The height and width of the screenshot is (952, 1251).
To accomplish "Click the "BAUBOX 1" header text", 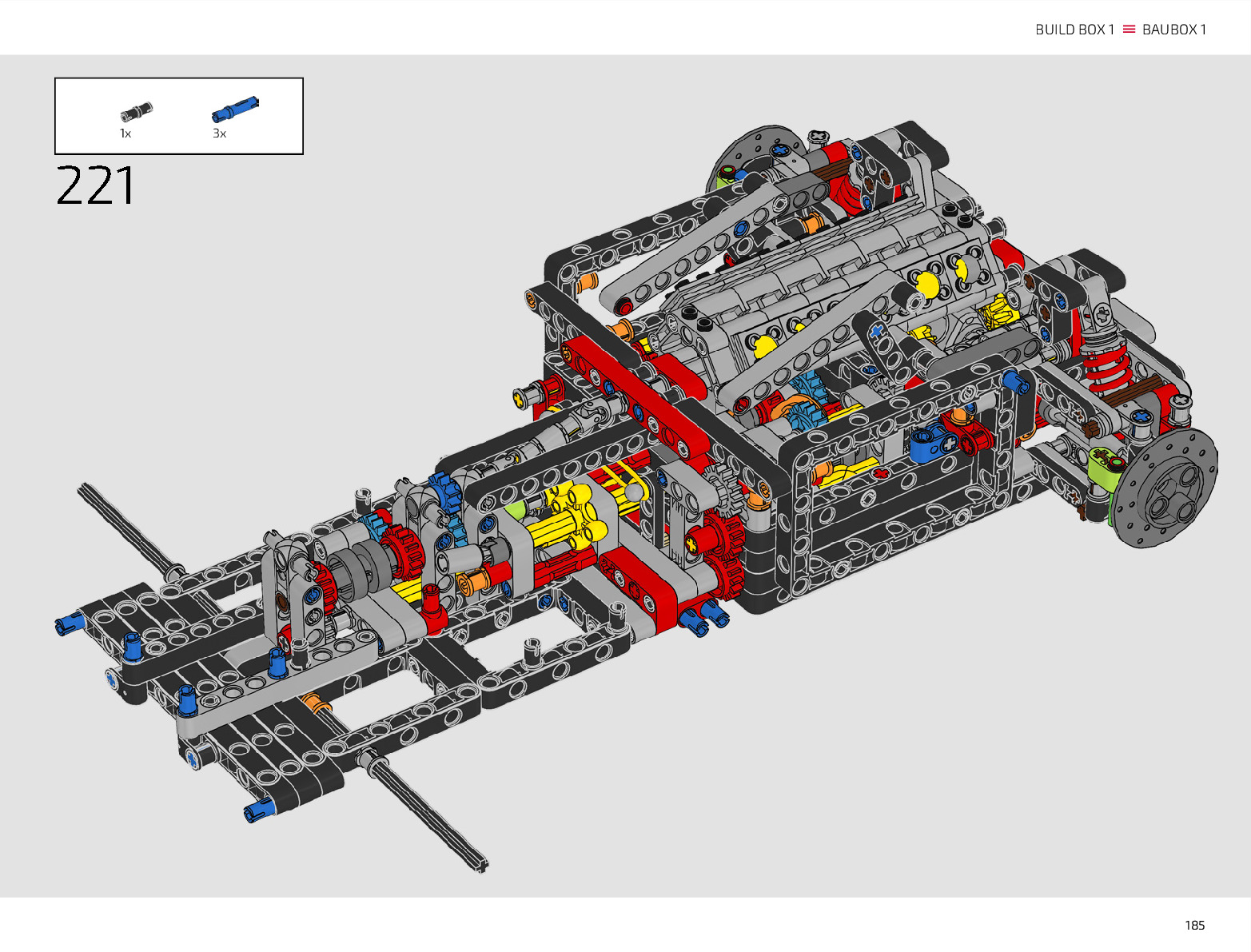I will pos(1174,30).
